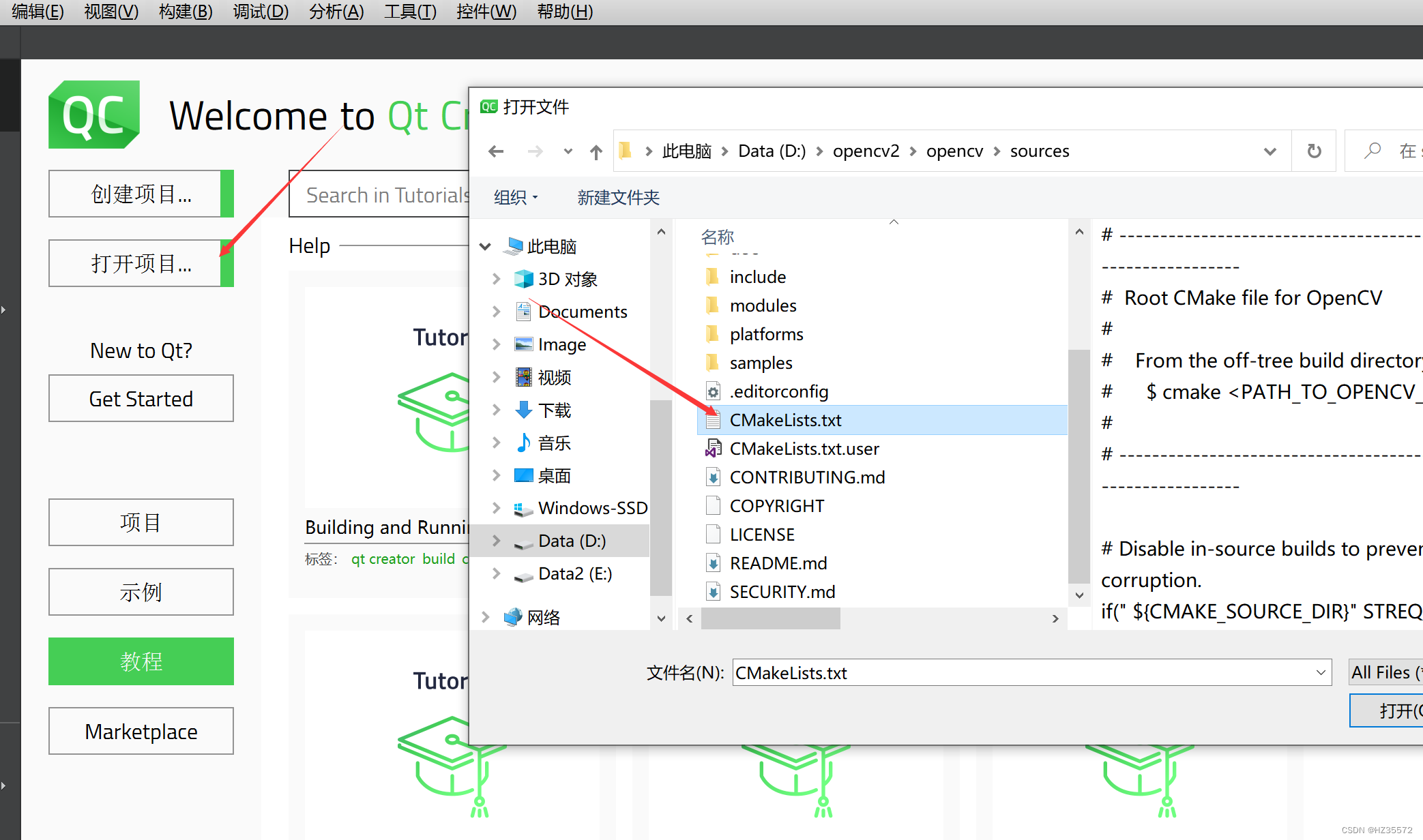Open 工具(T) menu
Screen dimensions: 1423x840
click(410, 12)
